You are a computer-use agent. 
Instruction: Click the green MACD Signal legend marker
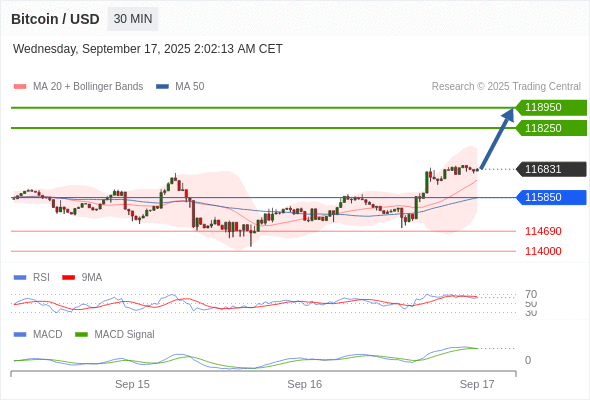click(x=81, y=335)
